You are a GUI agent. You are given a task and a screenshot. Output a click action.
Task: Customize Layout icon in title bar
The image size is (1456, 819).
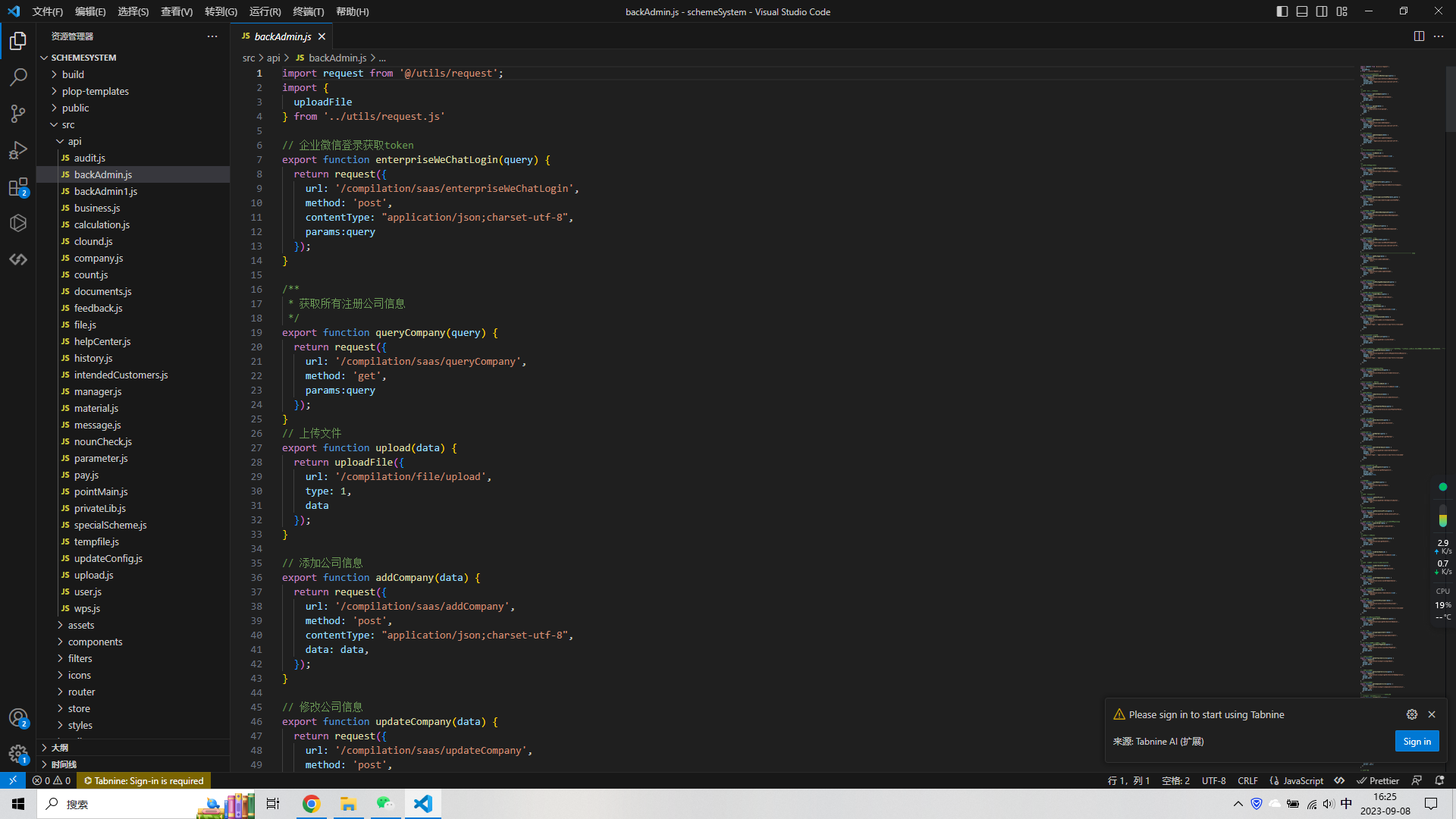click(1342, 11)
